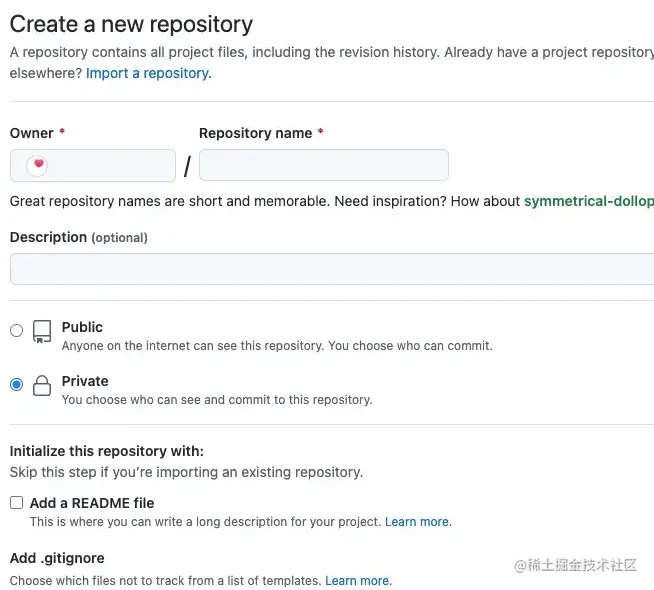Viewport: 654px width, 590px height.
Task: Click the Add a README file label
Action: coord(92,503)
